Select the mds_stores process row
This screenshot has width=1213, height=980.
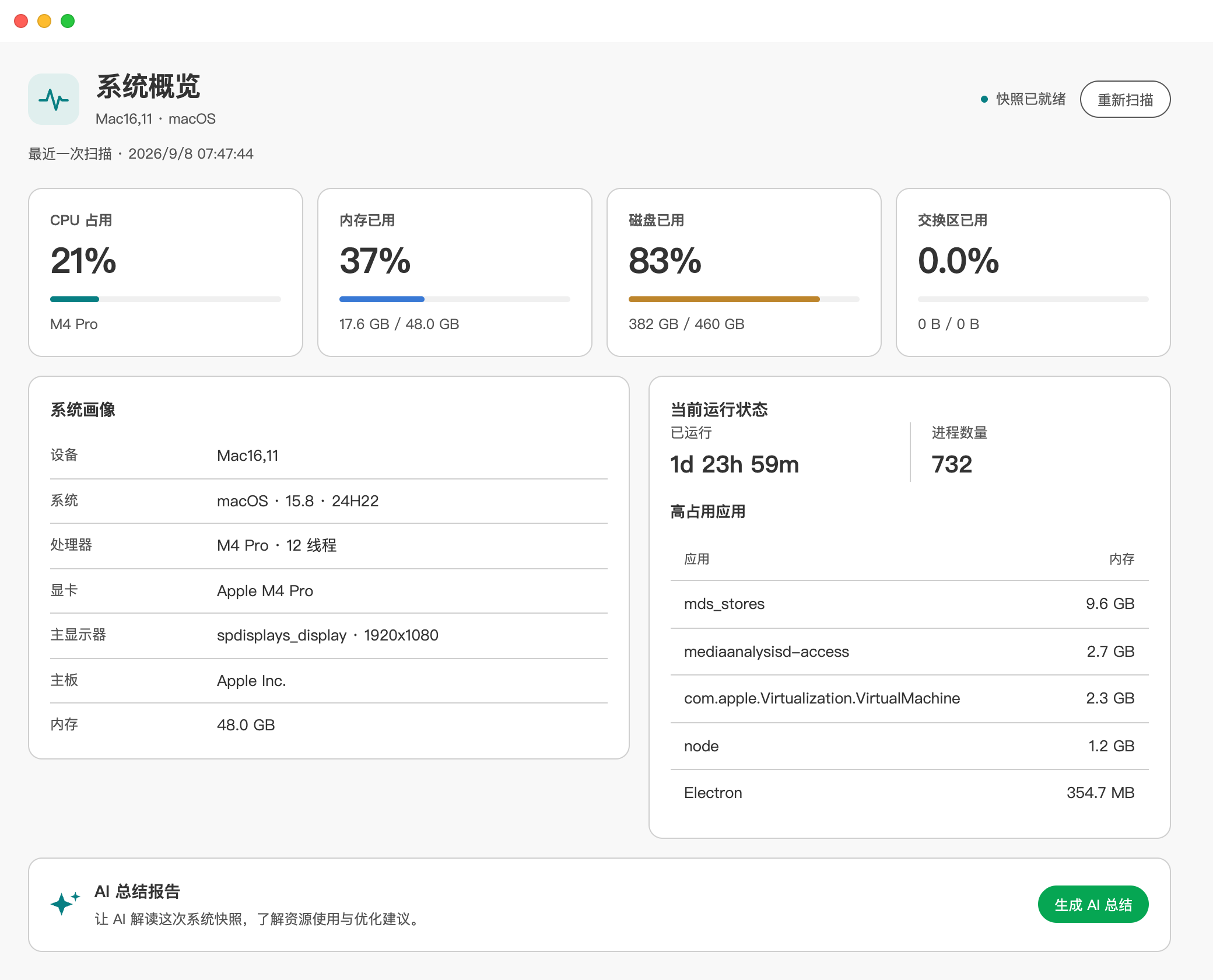909,604
